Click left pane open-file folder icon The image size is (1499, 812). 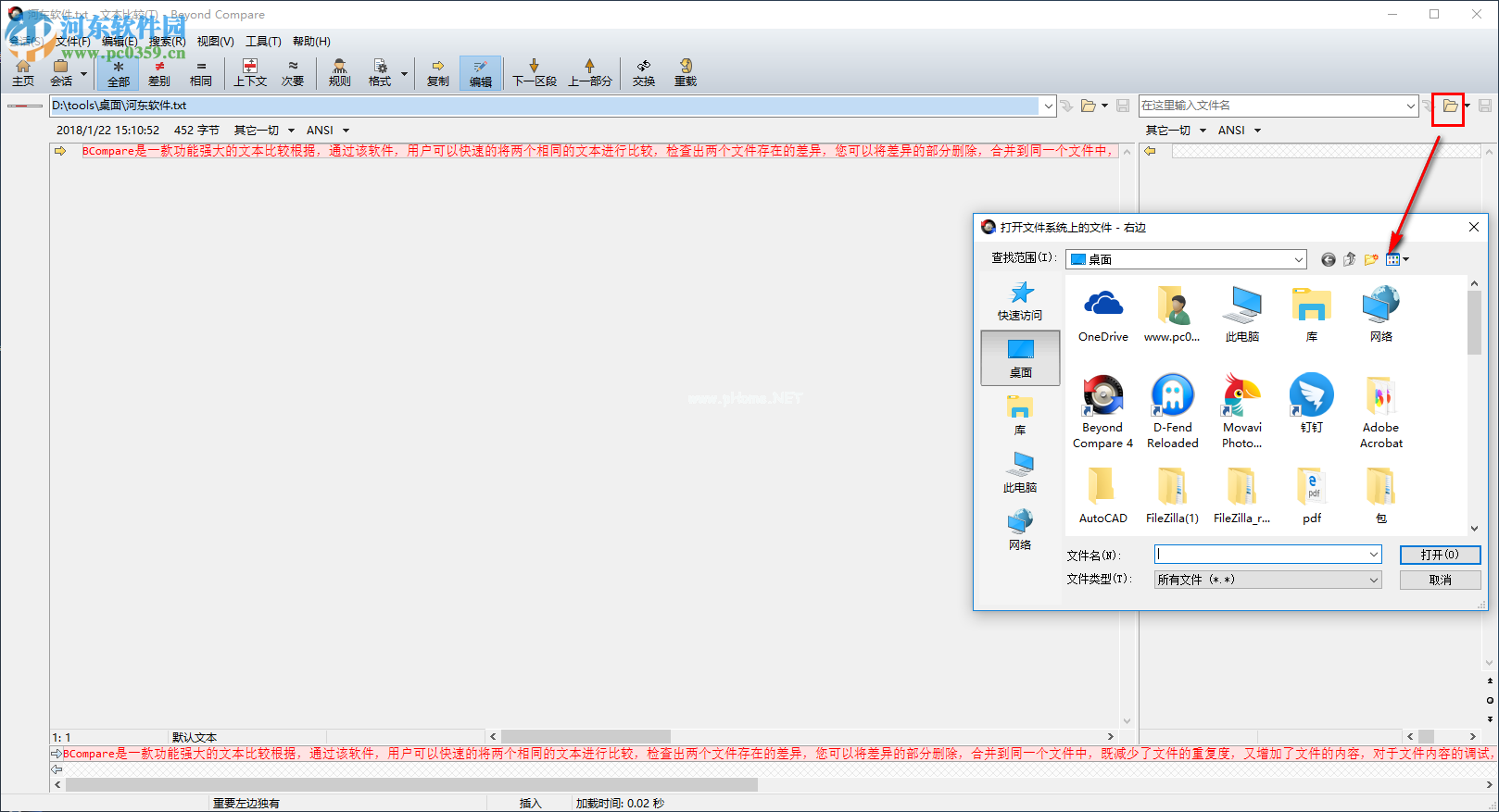tap(1089, 106)
